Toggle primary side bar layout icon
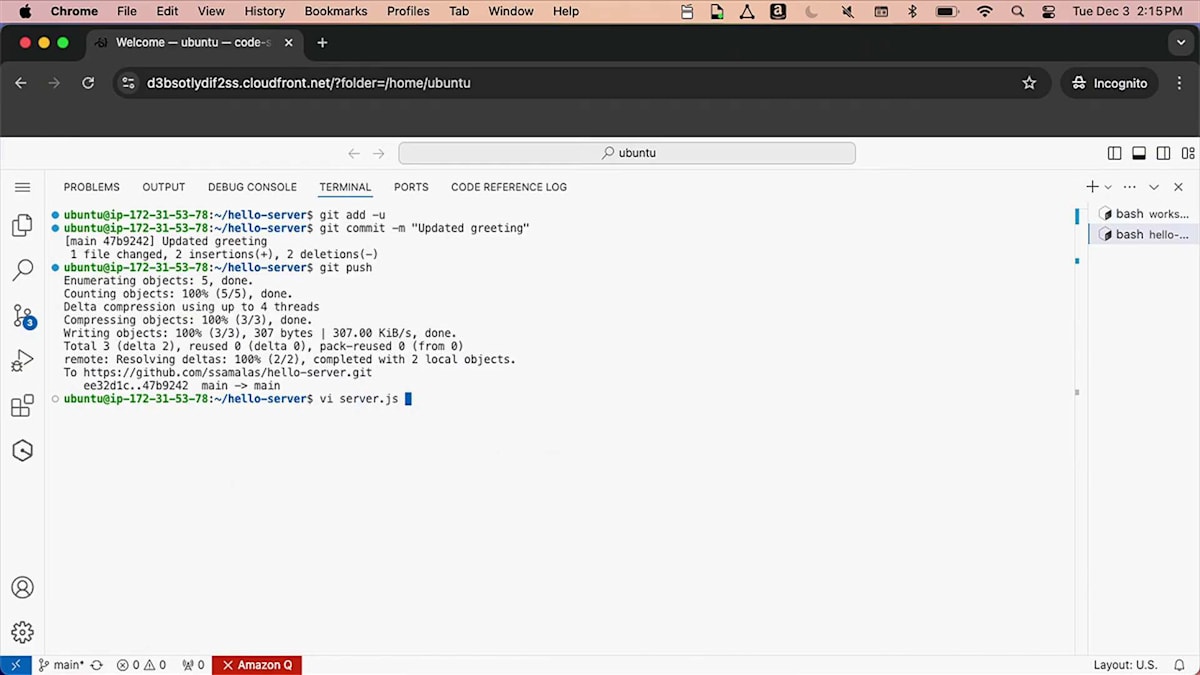 [1115, 153]
